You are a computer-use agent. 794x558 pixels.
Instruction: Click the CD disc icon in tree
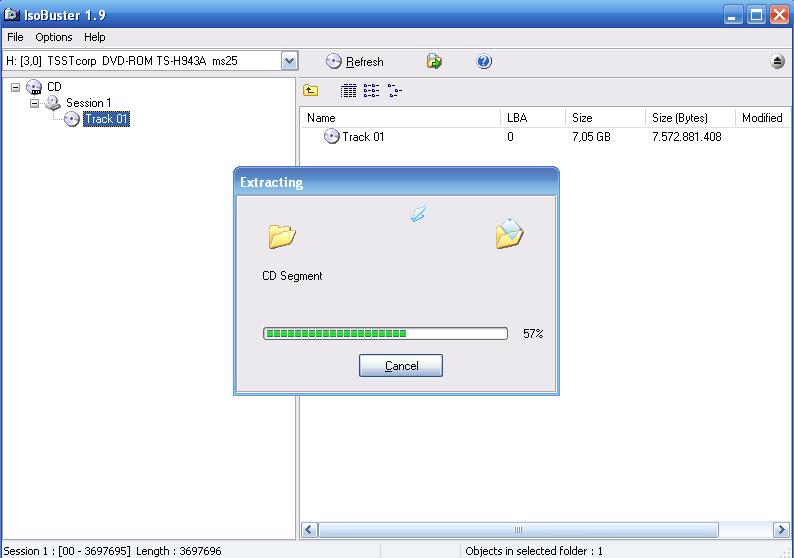click(34, 87)
